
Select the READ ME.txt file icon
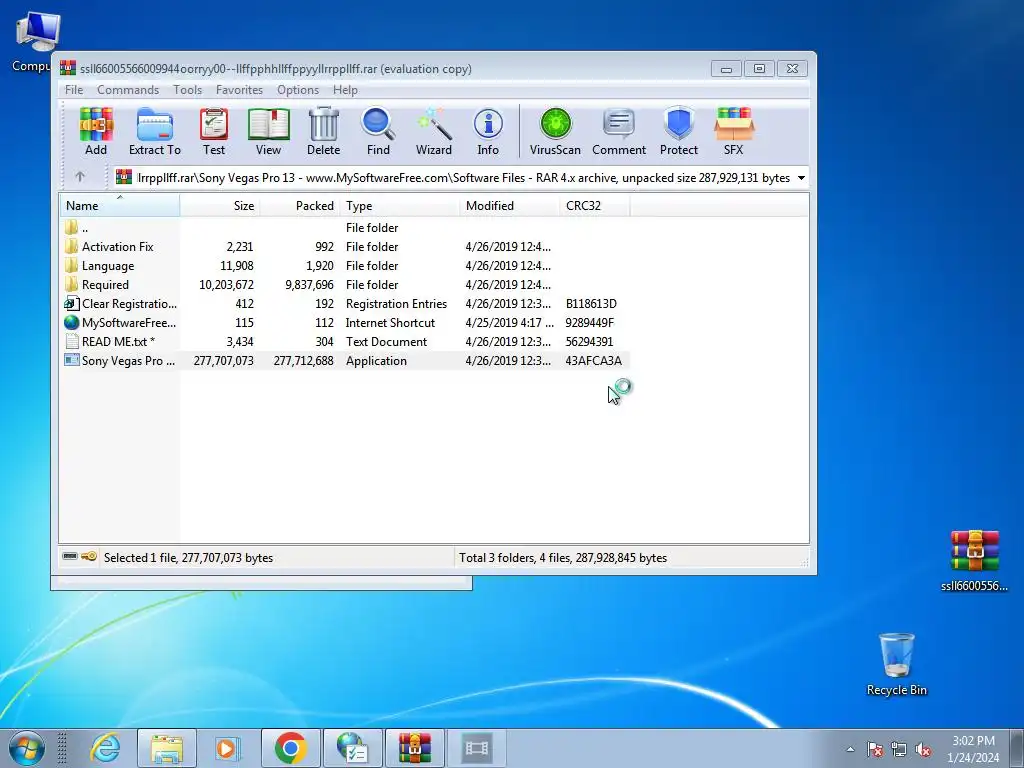71,341
